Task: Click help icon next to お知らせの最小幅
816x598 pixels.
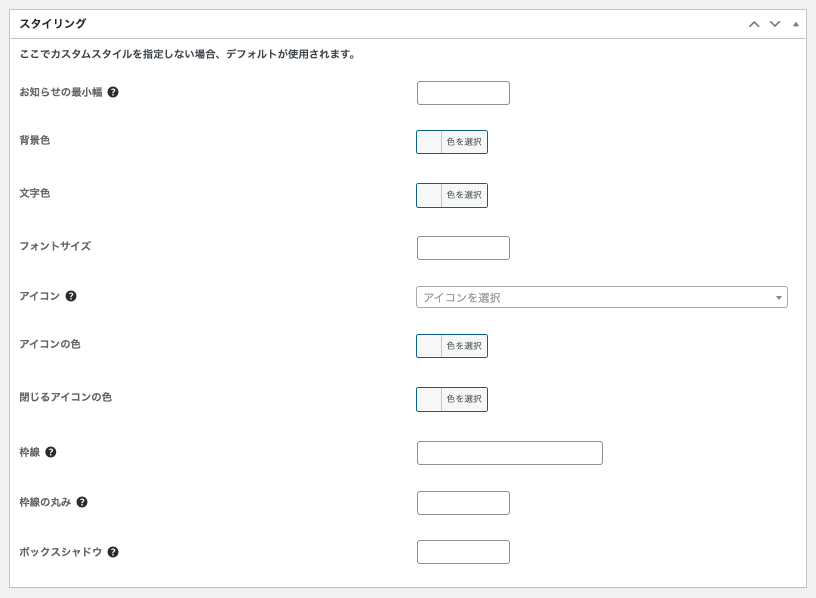Action: point(113,92)
